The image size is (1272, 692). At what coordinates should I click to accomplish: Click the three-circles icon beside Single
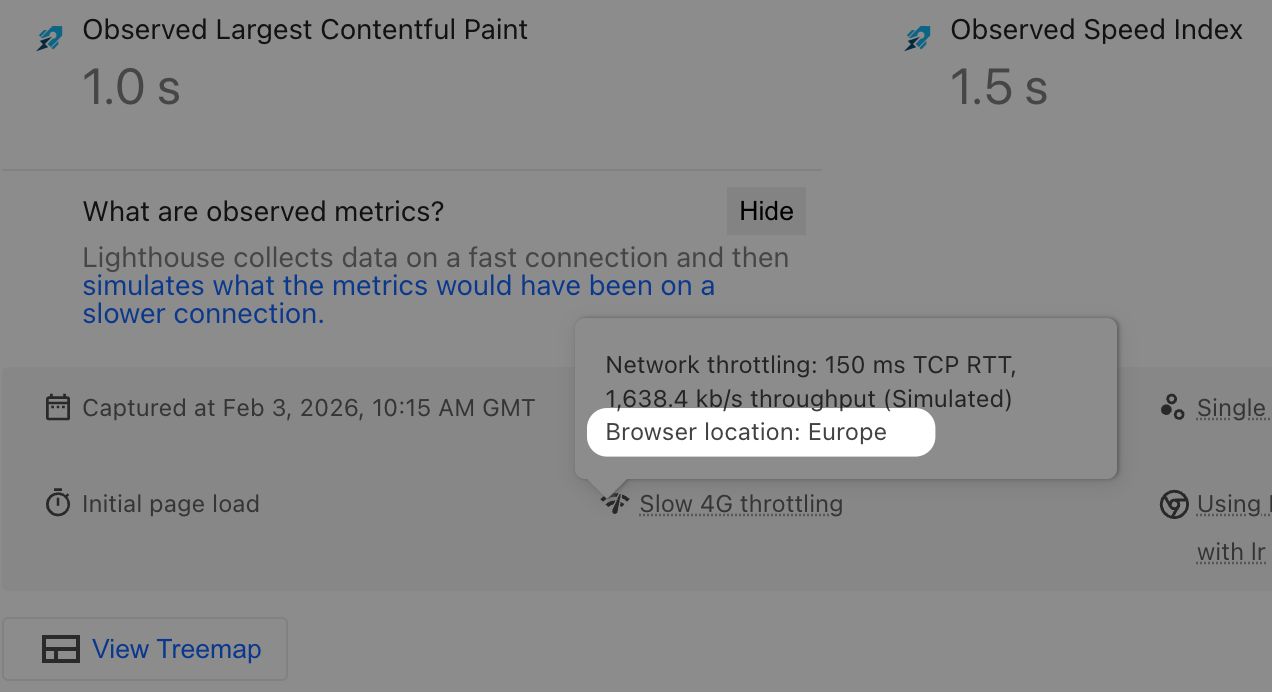click(x=1172, y=407)
